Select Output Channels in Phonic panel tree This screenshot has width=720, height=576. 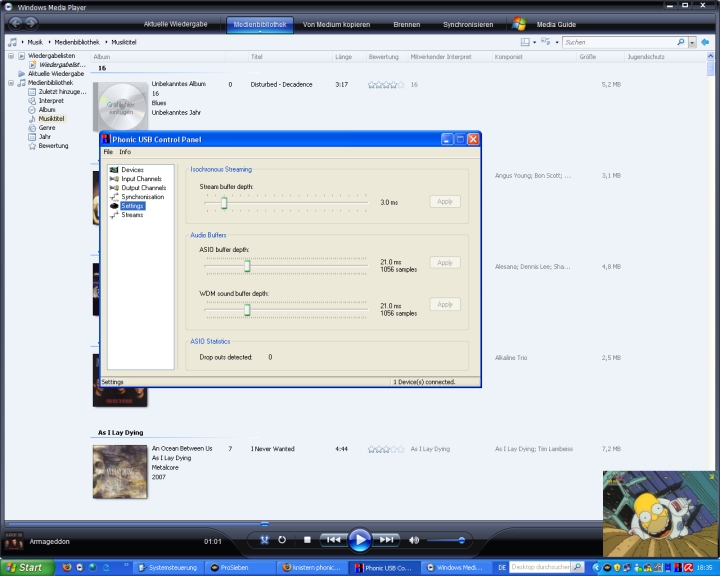[x=143, y=187]
